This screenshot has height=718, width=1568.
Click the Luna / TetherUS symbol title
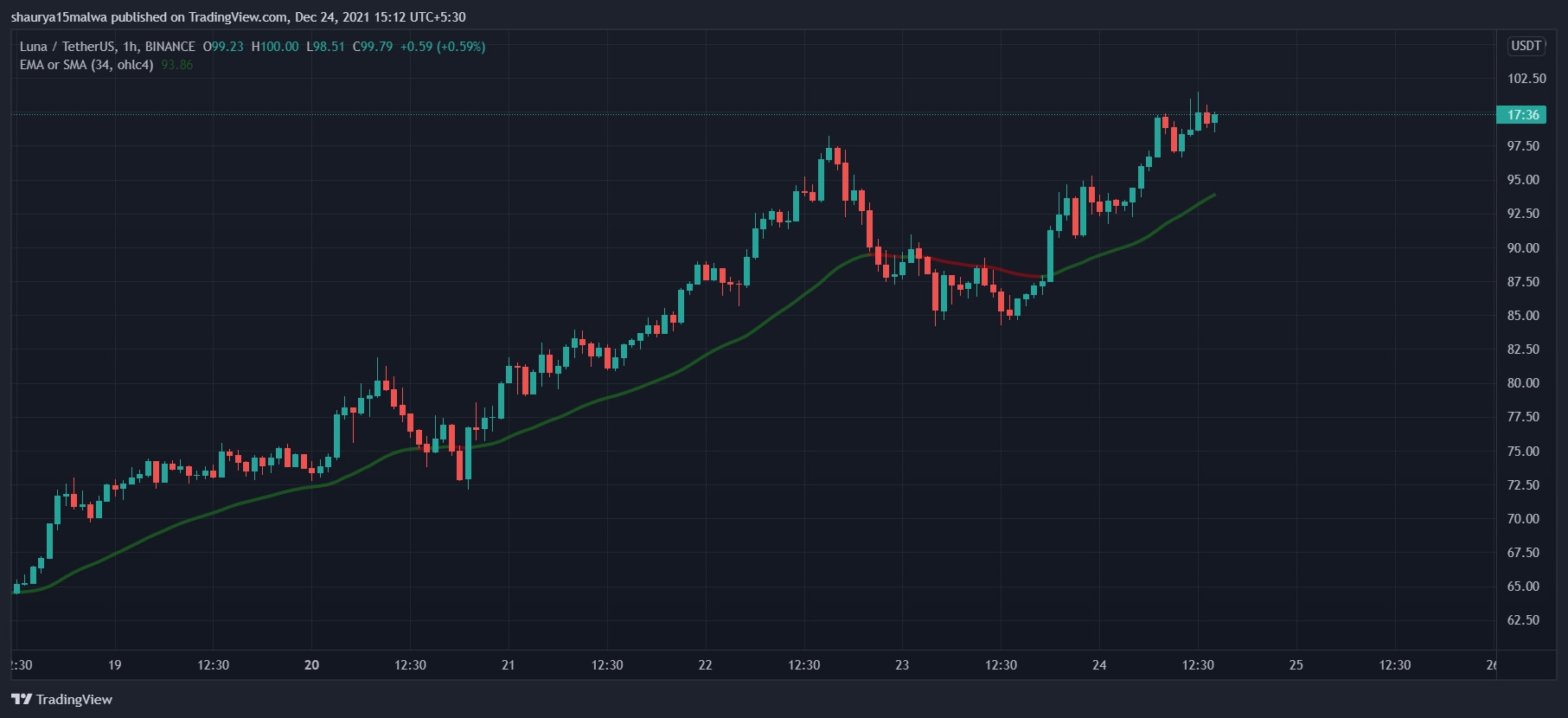pos(107,47)
